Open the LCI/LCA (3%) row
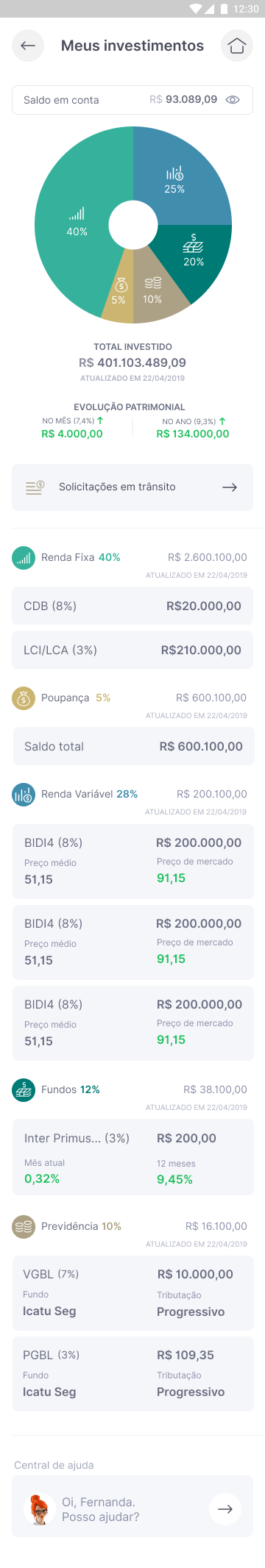This screenshot has width=265, height=1568. [132, 650]
